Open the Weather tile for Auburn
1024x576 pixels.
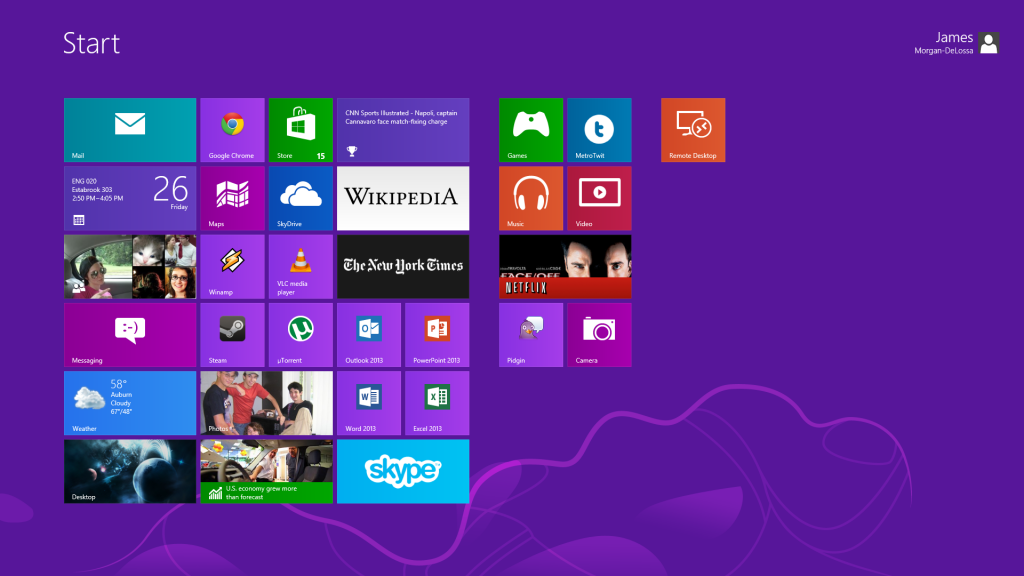coord(130,403)
